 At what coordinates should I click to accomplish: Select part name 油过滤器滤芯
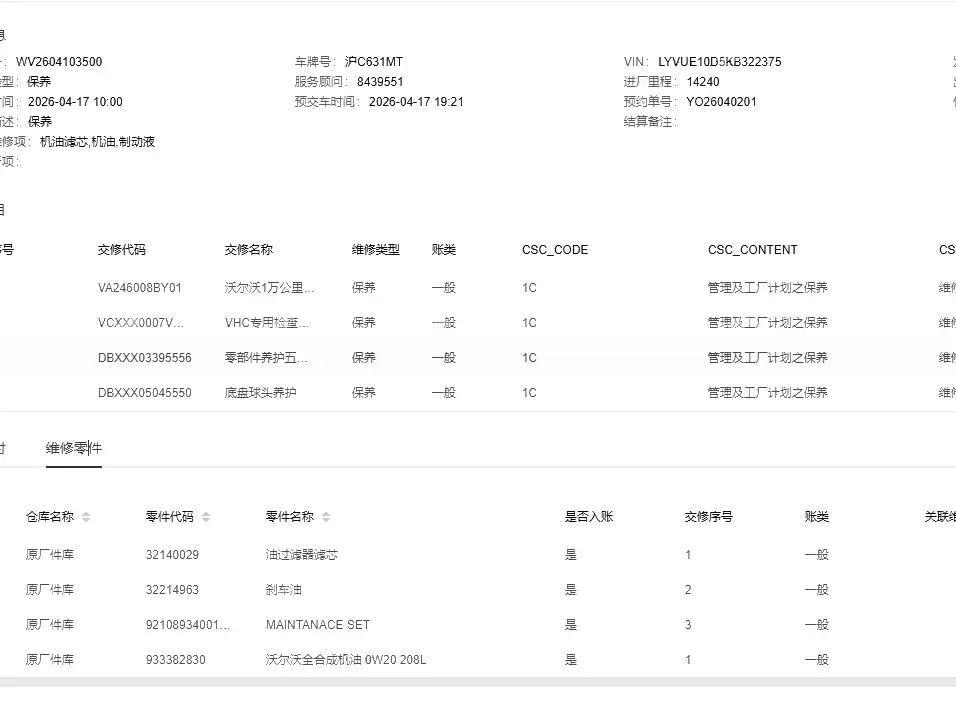point(302,555)
